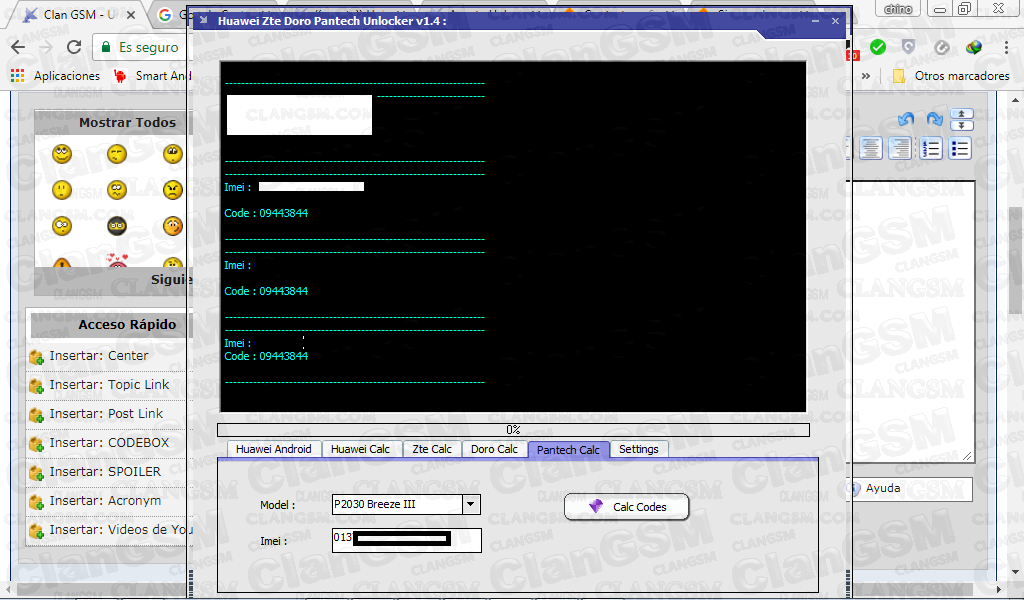1024x600 pixels.
Task: Insert a bulleted list in the editor
Action: click(960, 149)
